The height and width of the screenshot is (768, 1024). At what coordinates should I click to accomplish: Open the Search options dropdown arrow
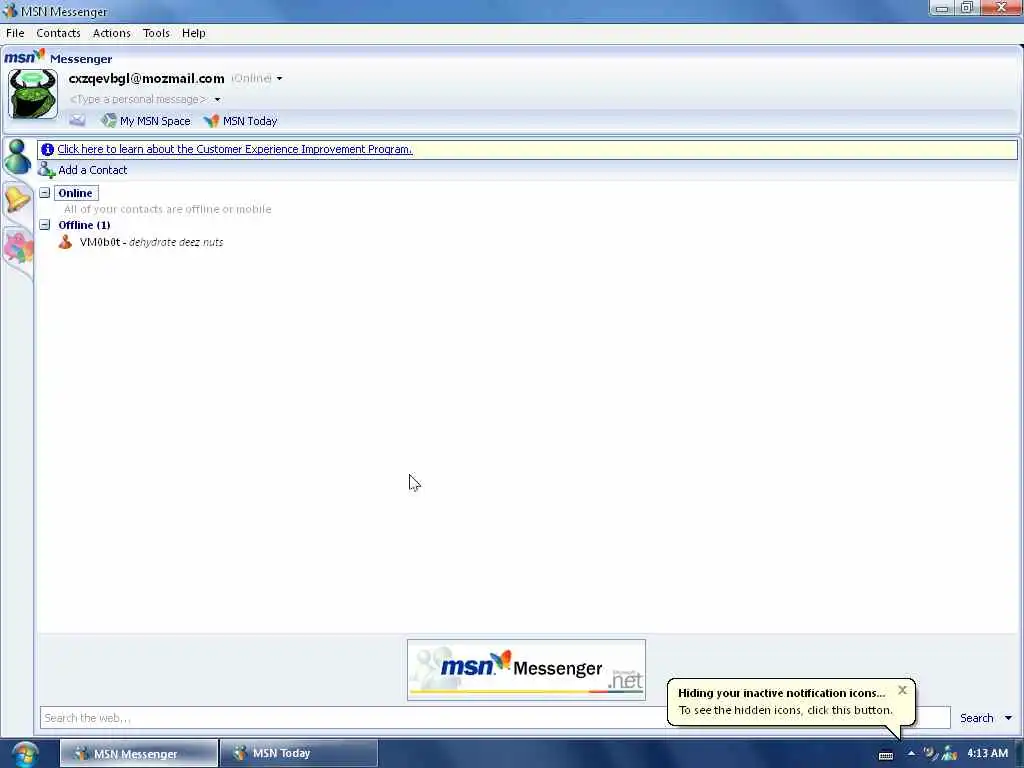(x=1008, y=718)
